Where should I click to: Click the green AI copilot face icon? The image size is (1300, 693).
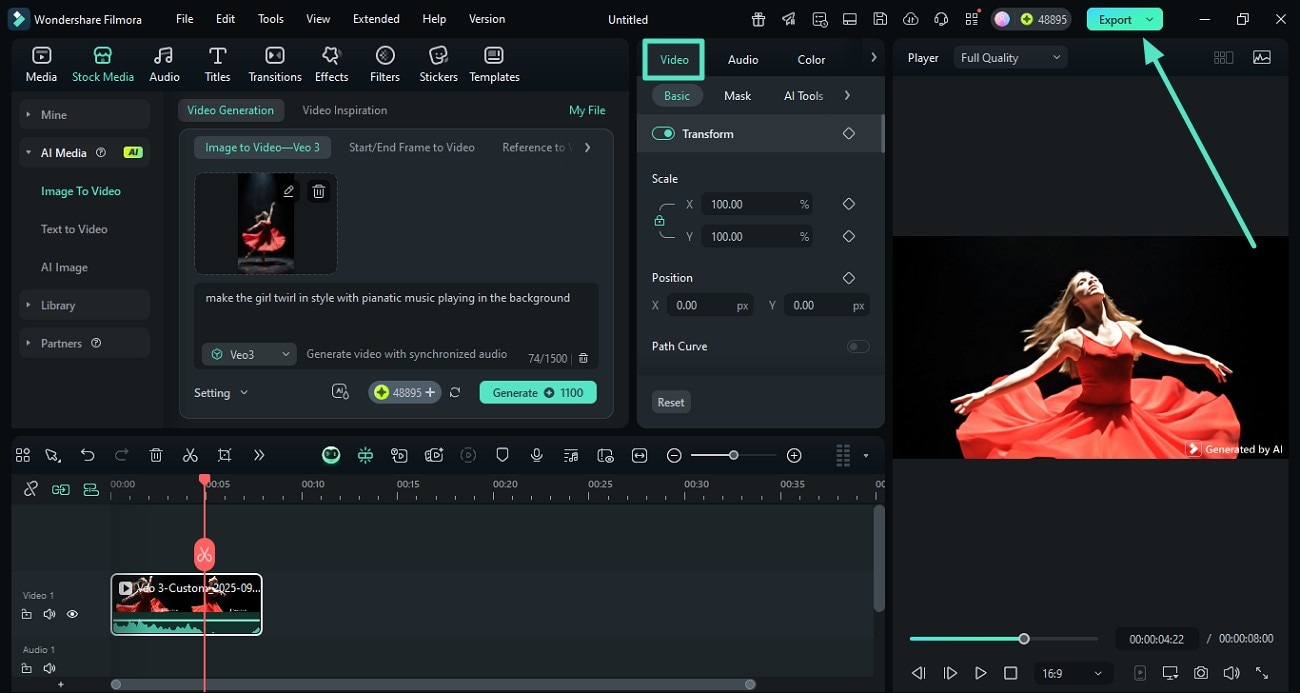click(x=331, y=455)
